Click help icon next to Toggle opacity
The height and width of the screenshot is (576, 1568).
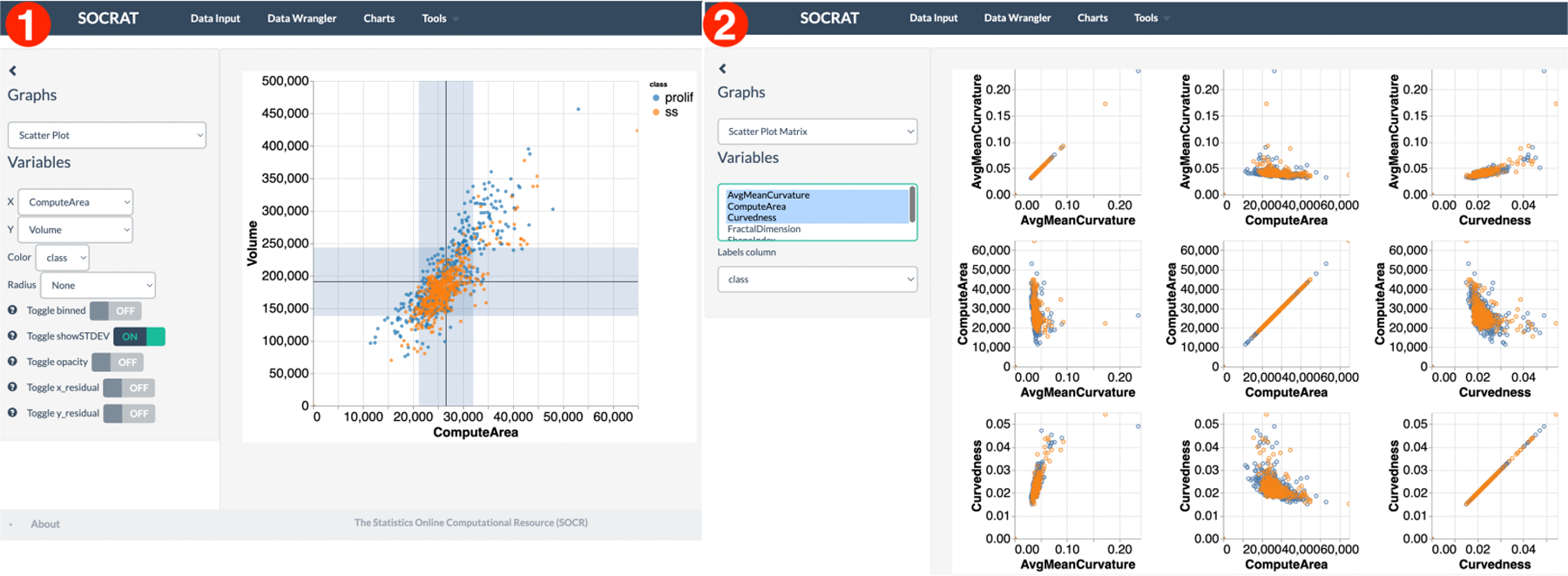(12, 362)
